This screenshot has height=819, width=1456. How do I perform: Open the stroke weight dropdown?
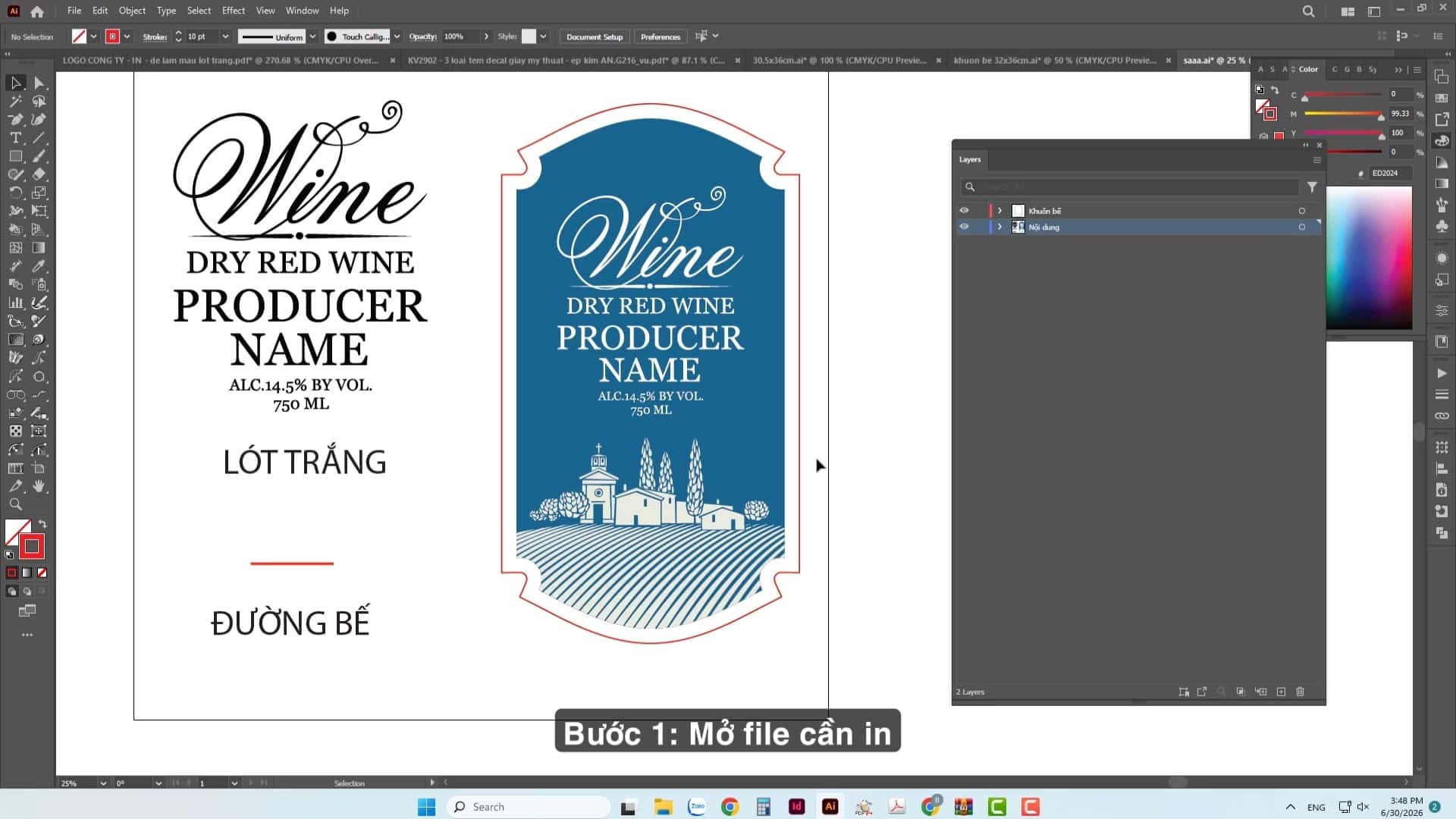point(225,36)
